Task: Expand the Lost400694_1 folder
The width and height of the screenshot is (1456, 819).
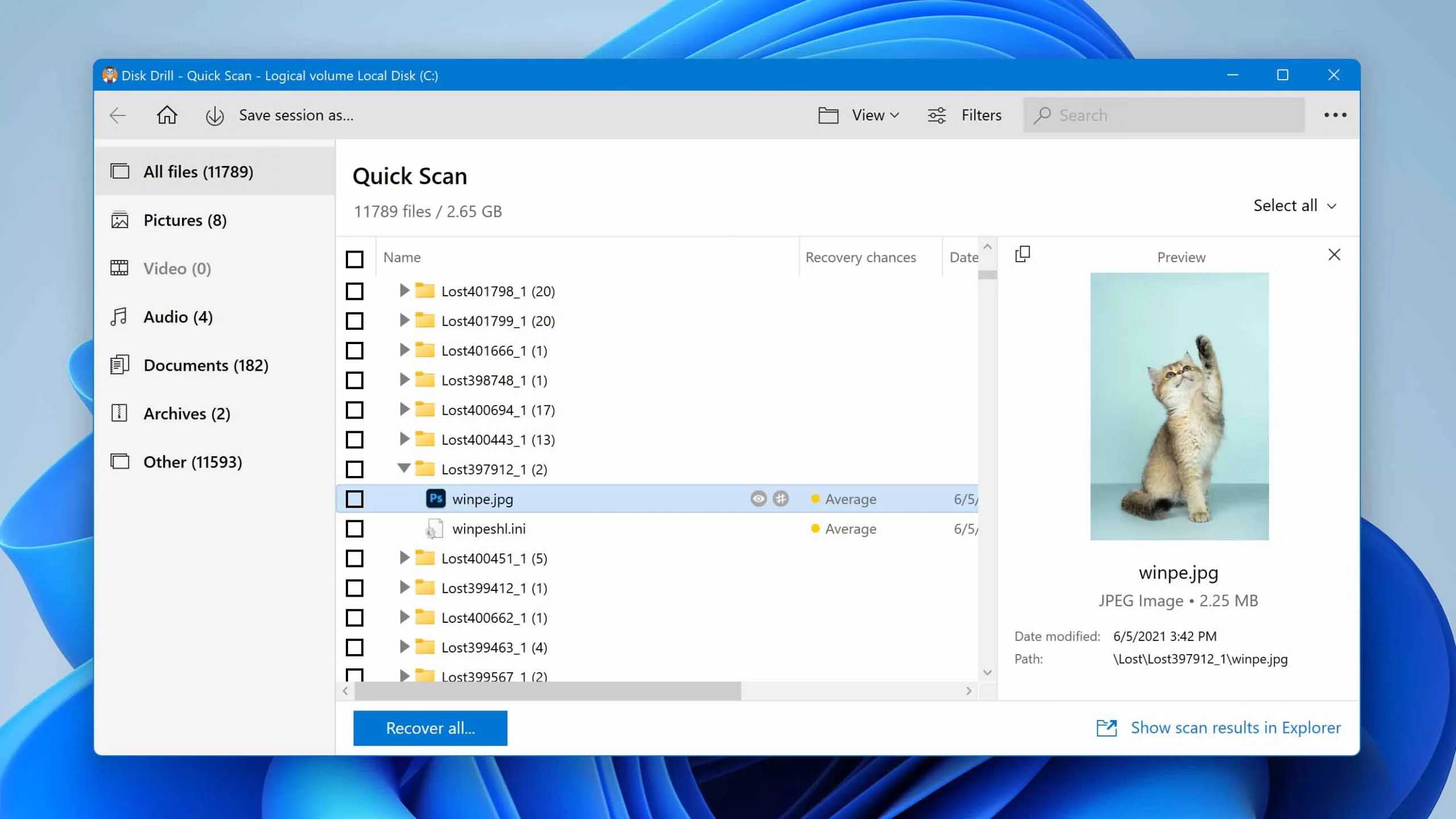Action: coord(404,409)
